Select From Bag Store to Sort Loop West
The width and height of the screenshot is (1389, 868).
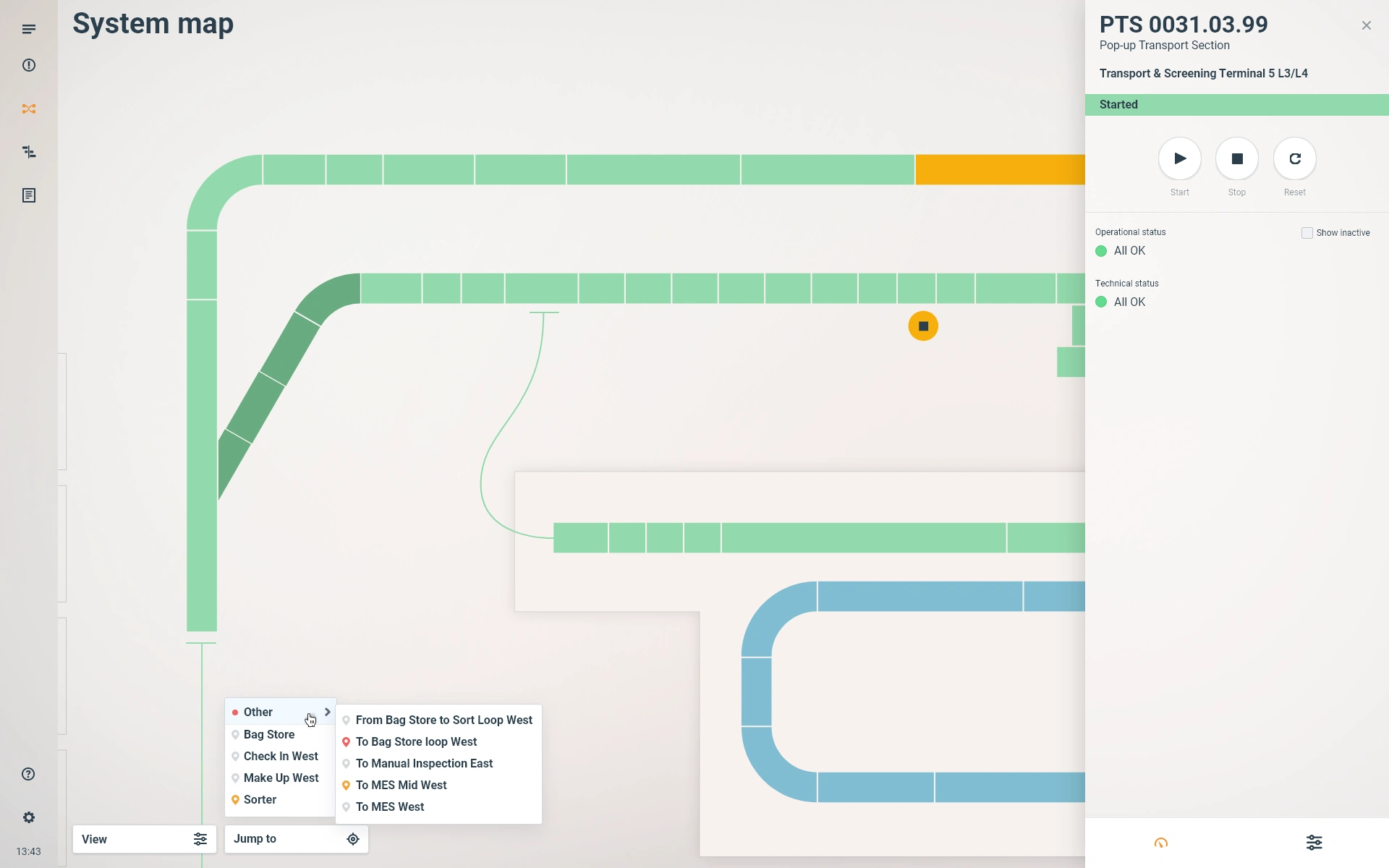pos(443,719)
